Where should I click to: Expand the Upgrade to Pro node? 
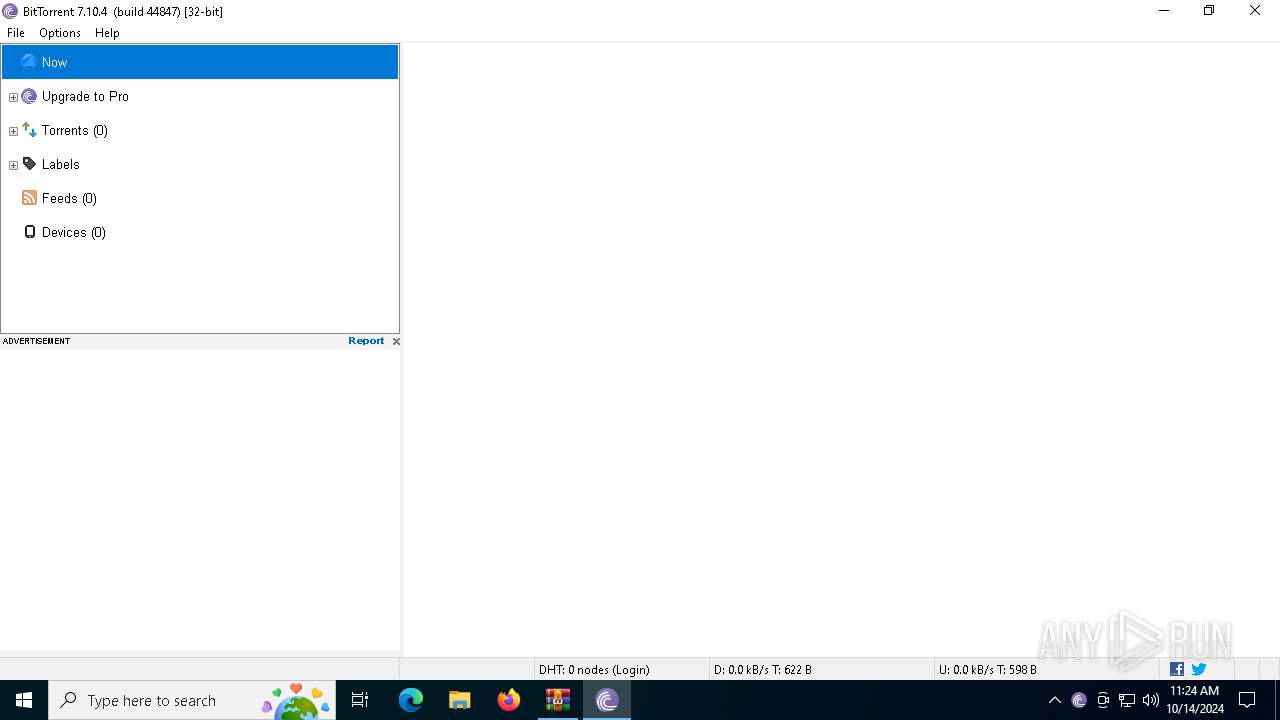coord(13,97)
